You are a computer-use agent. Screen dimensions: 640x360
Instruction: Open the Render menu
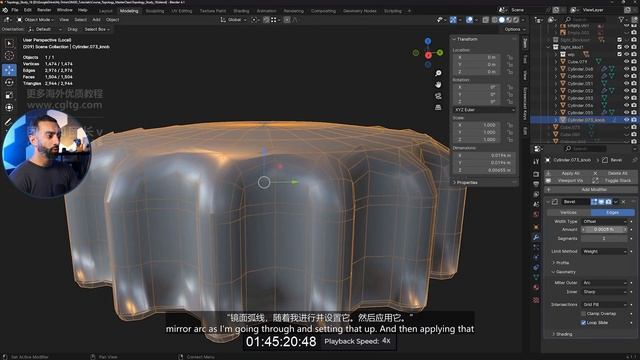point(44,10)
